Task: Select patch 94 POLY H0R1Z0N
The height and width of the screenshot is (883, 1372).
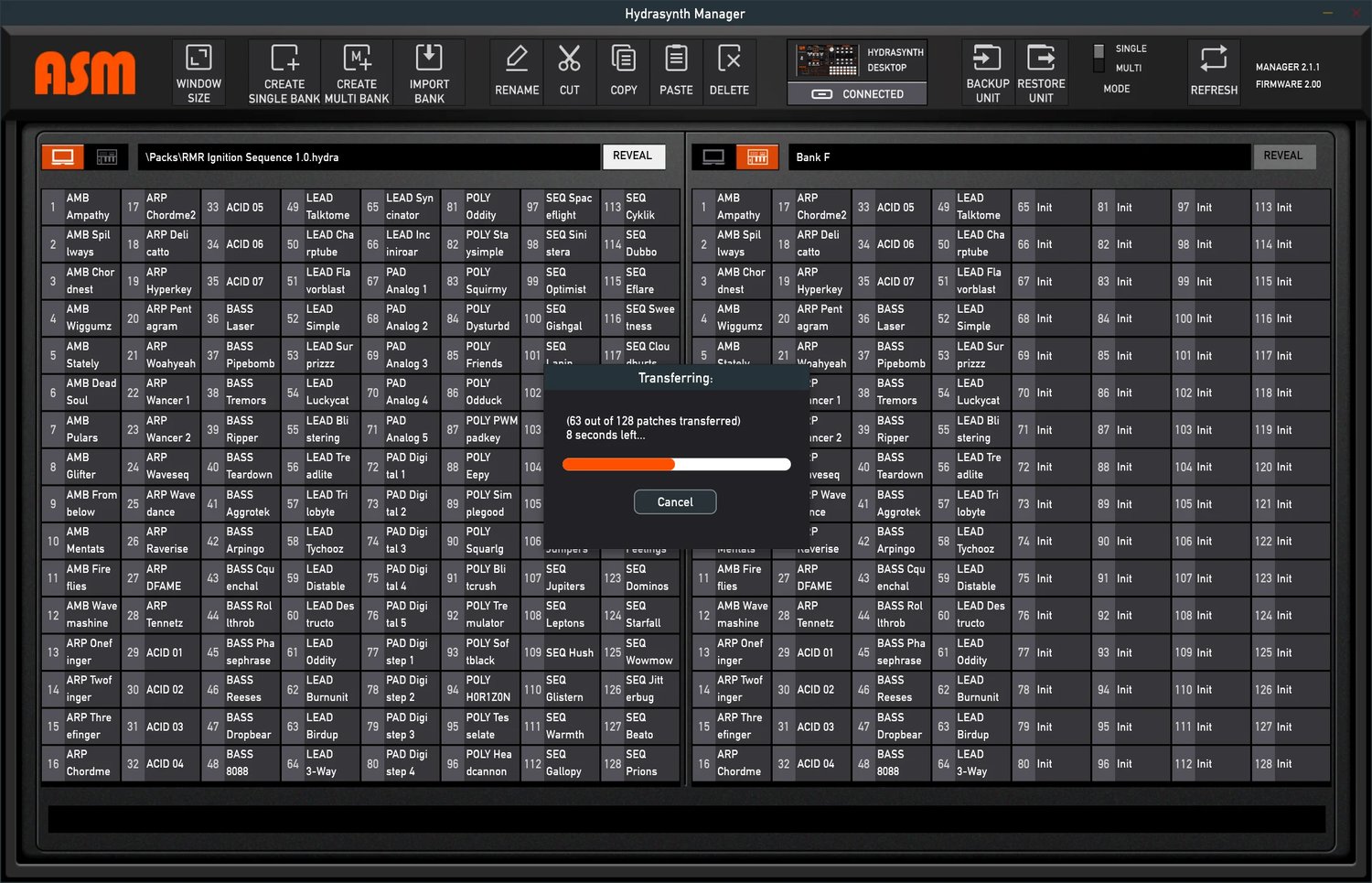Action: point(481,689)
